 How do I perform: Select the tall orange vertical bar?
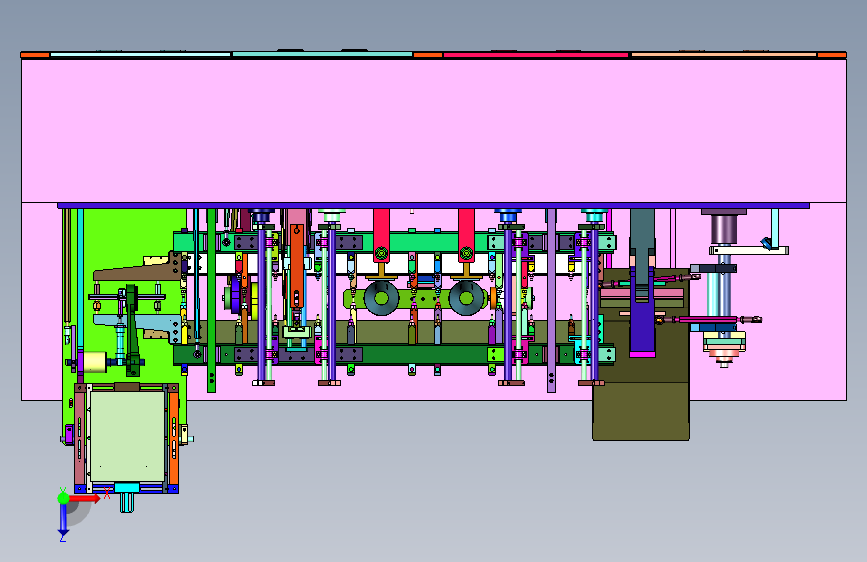tap(297, 266)
